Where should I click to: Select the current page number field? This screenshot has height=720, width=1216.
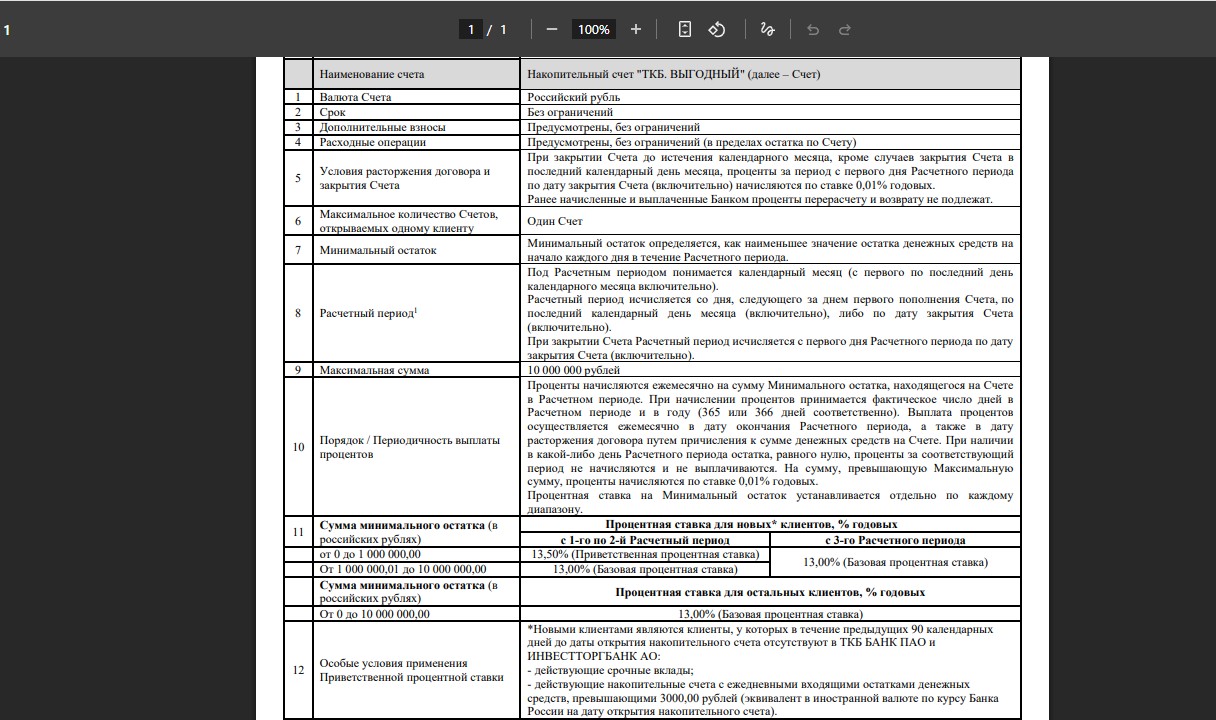point(471,29)
